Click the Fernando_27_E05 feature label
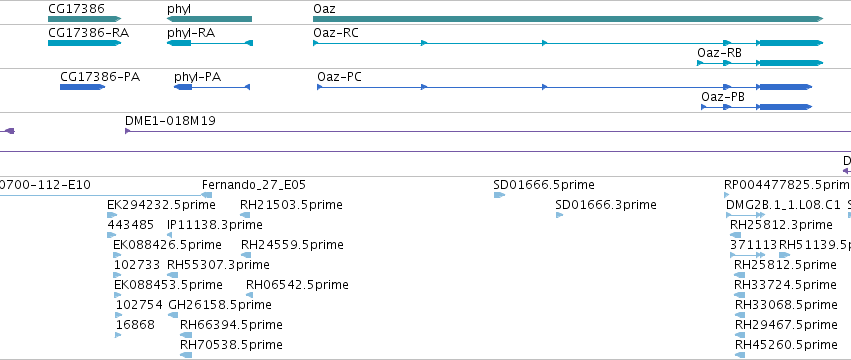This screenshot has height=360, width=851. (x=254, y=185)
